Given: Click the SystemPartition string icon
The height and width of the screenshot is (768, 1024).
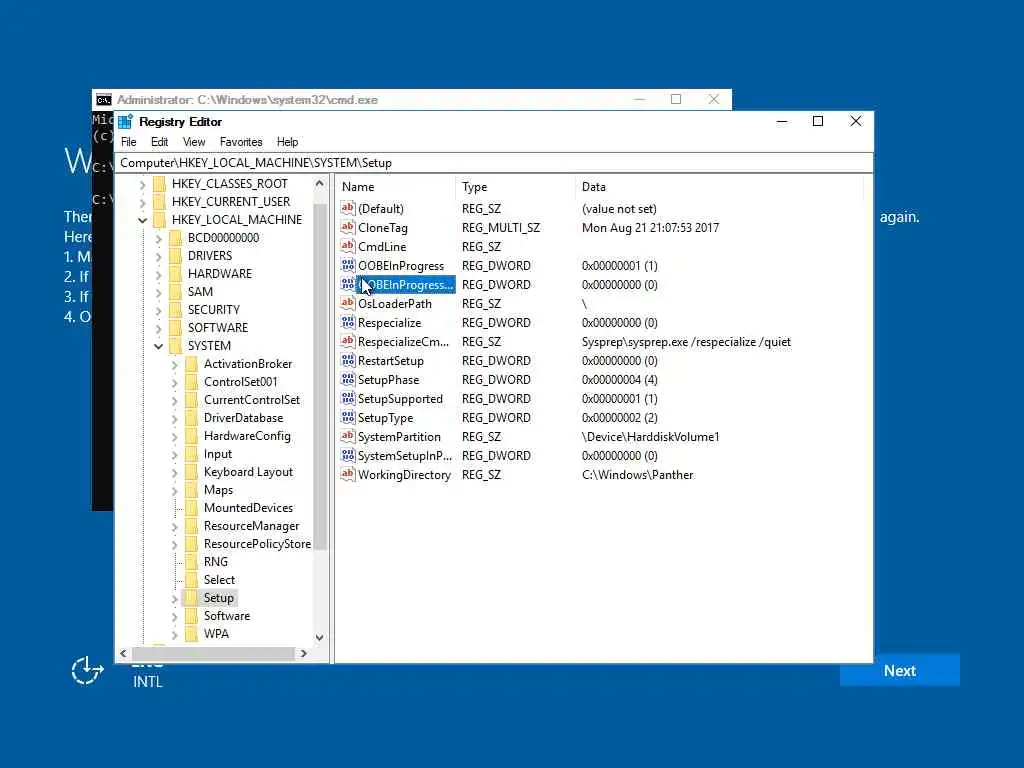Looking at the screenshot, I should [347, 436].
